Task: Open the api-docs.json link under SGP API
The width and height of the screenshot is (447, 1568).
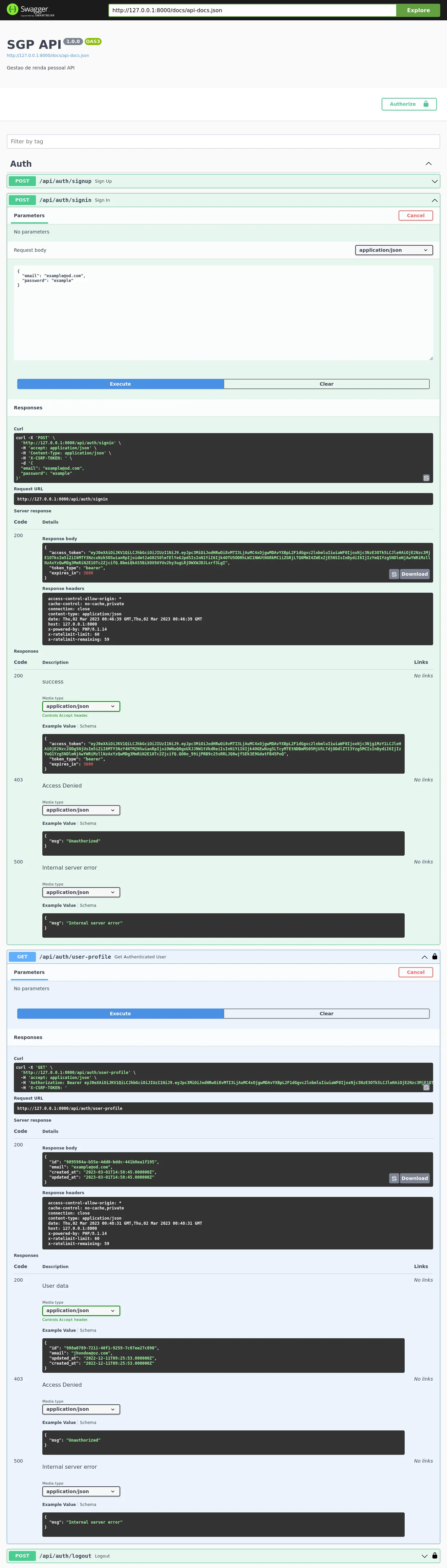Action: pyautogui.click(x=48, y=55)
